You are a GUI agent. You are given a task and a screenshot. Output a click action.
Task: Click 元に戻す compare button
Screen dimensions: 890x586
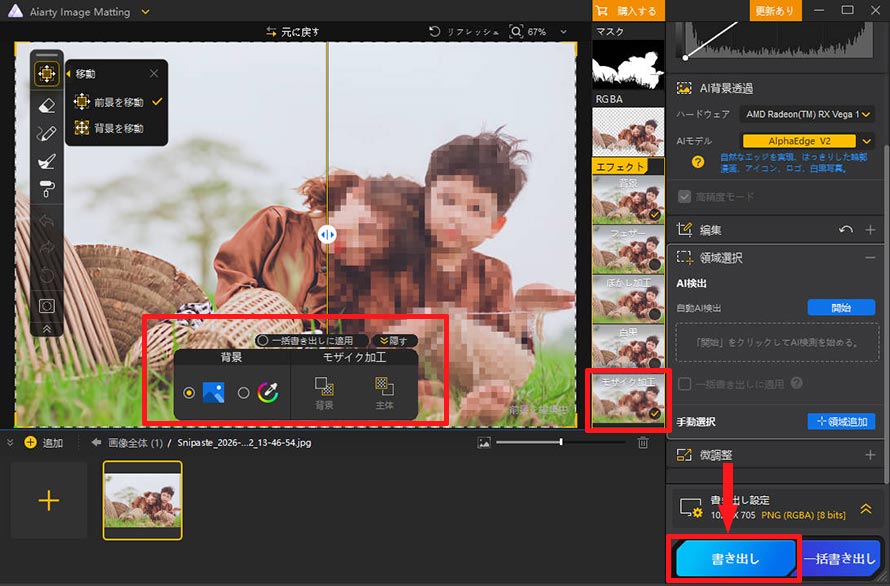[293, 32]
